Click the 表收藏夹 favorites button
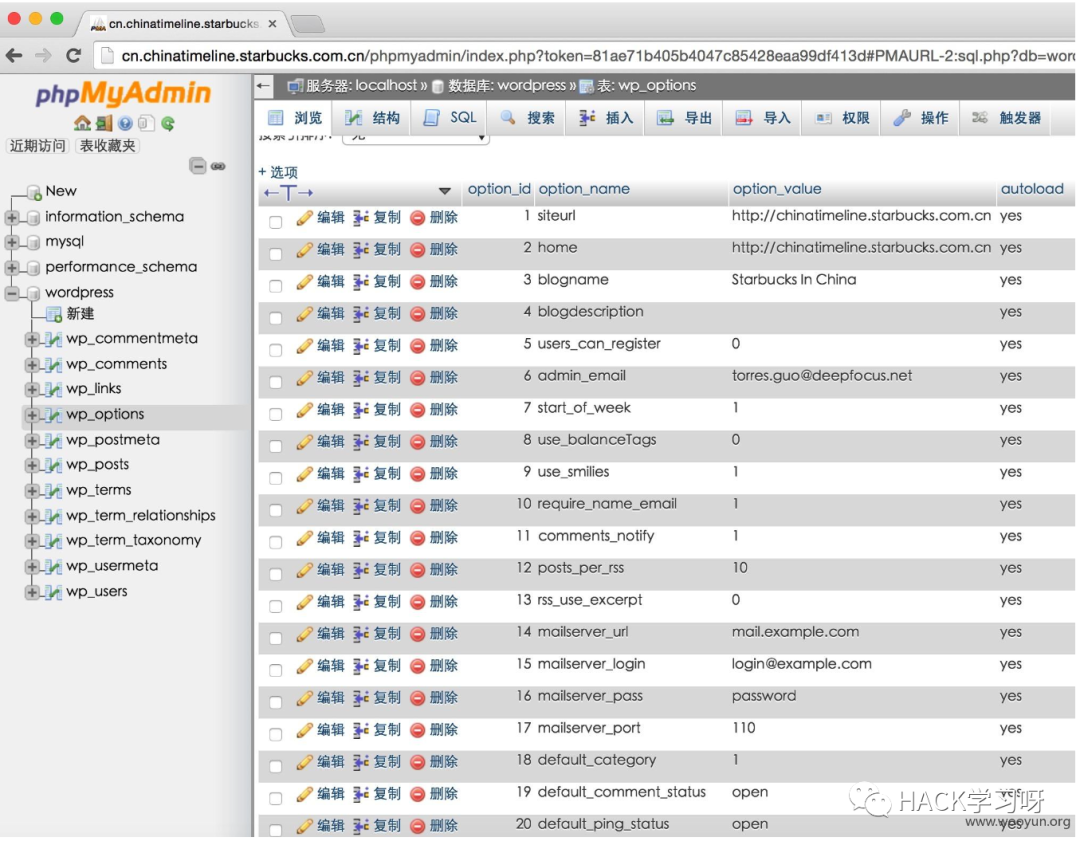 pos(107,146)
